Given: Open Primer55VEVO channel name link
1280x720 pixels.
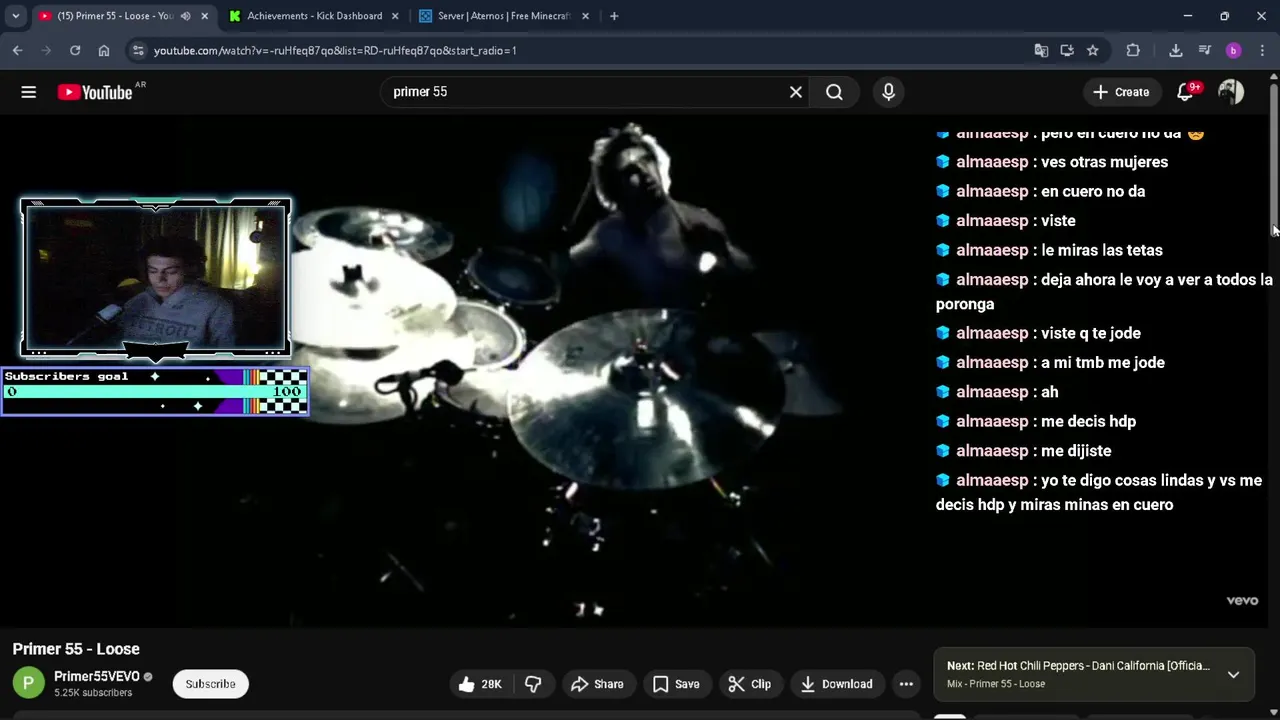Looking at the screenshot, I should click(97, 677).
